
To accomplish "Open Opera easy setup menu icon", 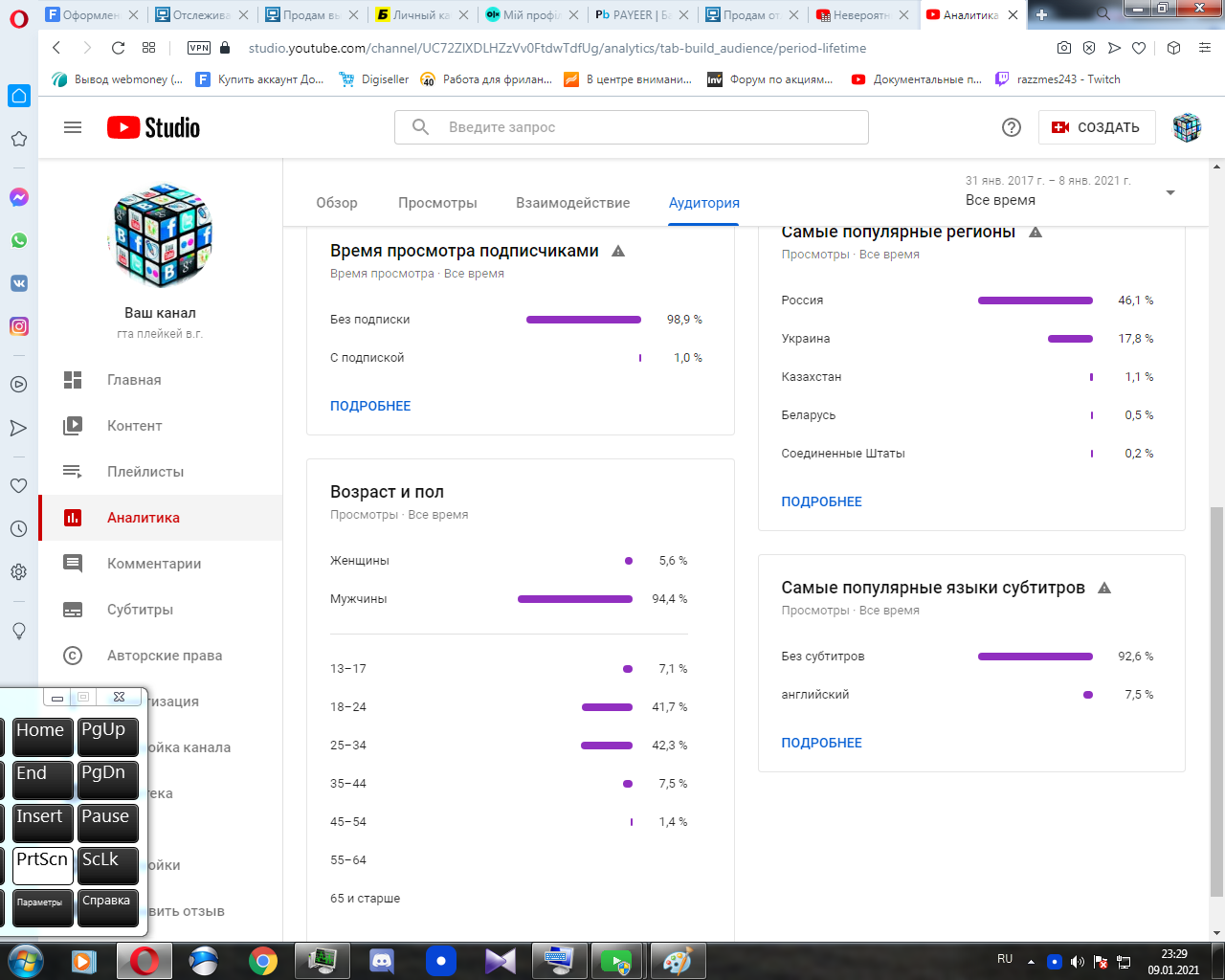I will tap(1205, 48).
